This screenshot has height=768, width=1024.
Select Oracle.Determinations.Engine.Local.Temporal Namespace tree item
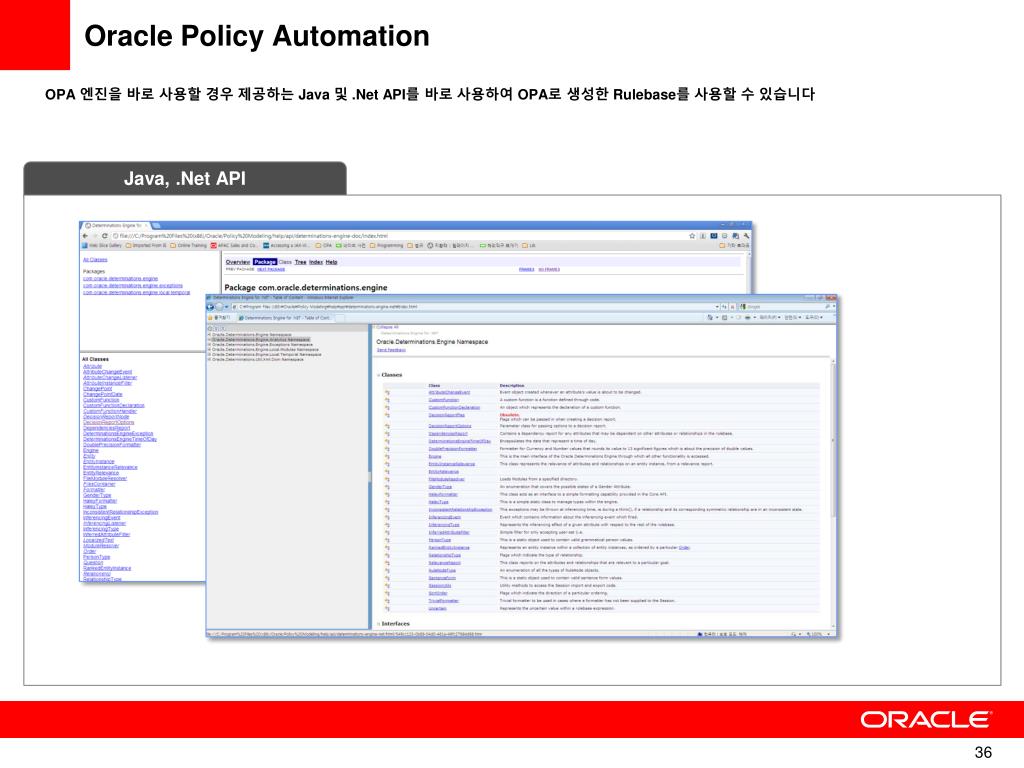[266, 355]
